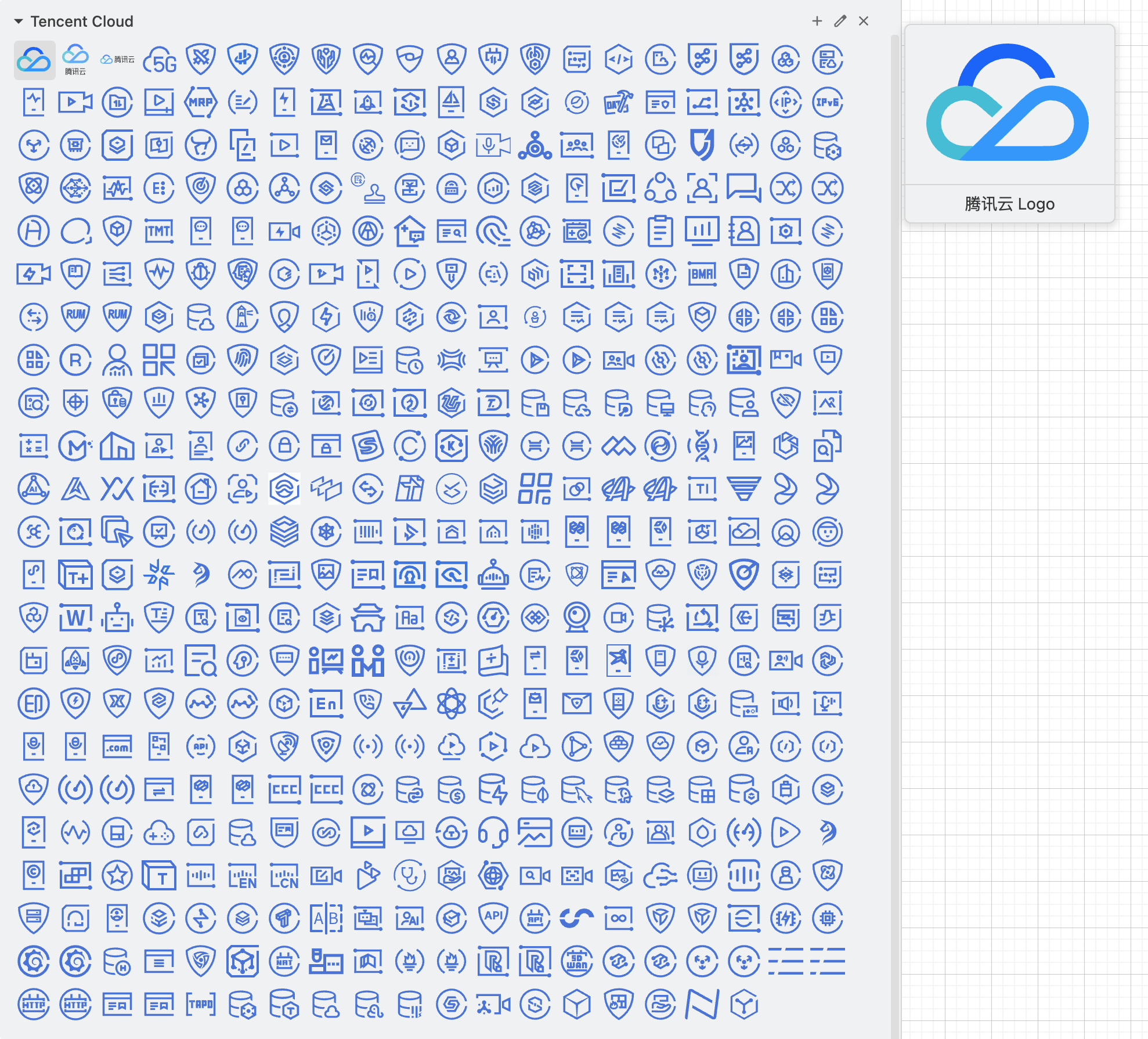
Task: Choose the DAT hammer icon
Action: [x=618, y=102]
